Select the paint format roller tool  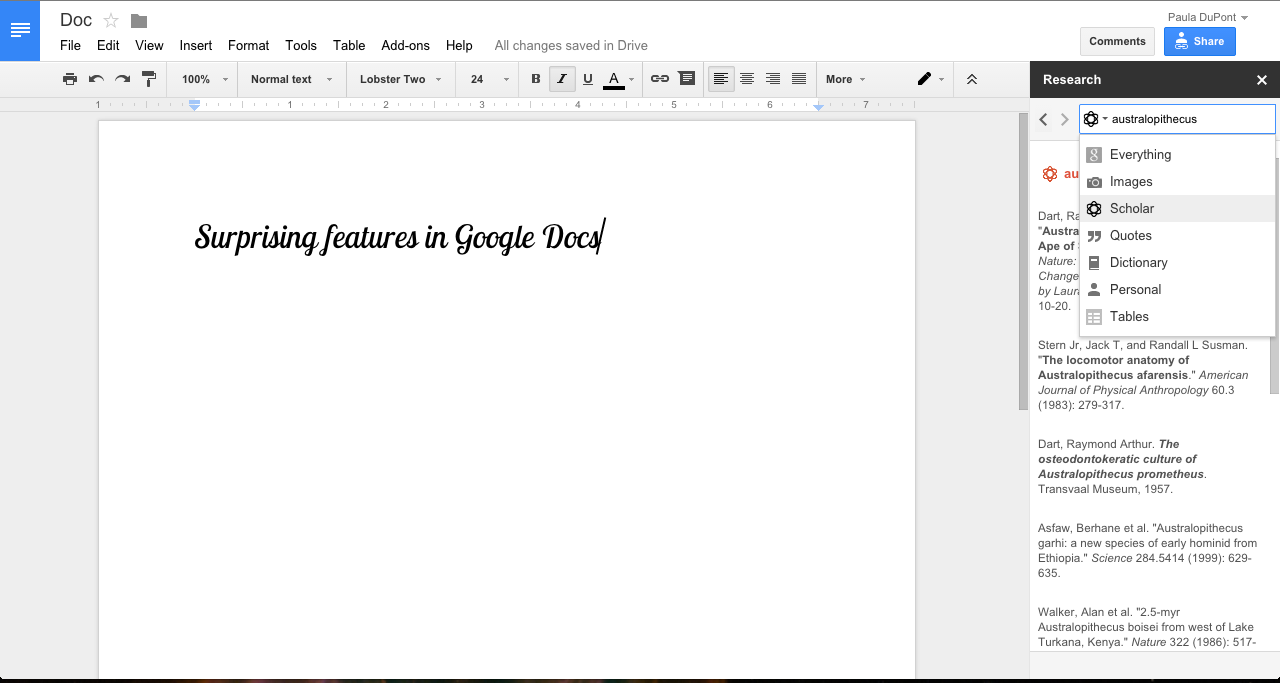[149, 79]
